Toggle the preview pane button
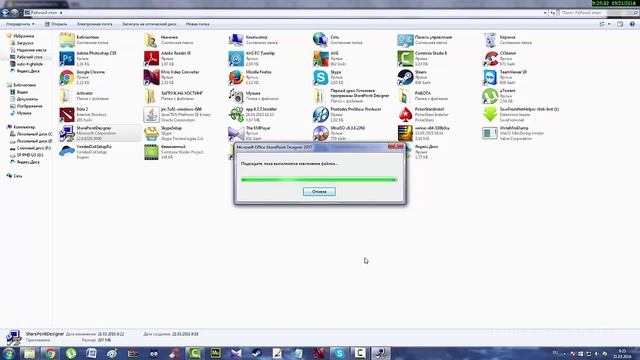 [x=620, y=24]
